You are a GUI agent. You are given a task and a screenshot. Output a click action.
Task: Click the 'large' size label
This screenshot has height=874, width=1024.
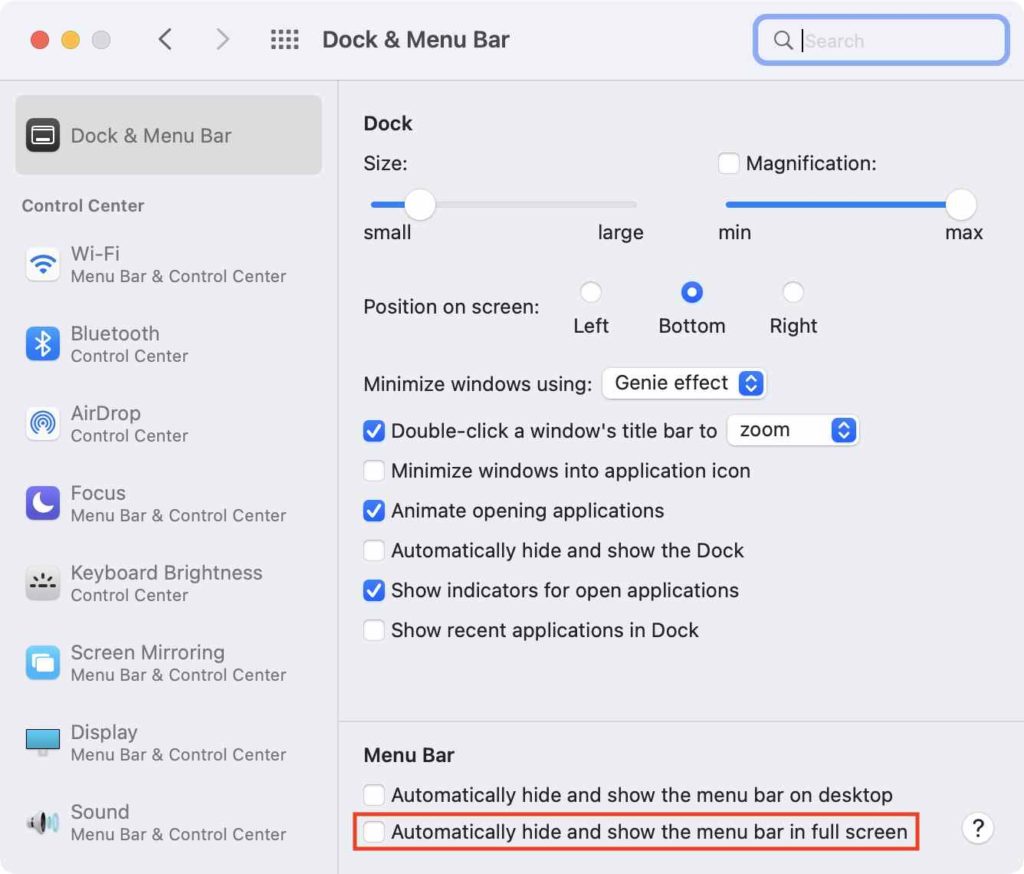point(620,233)
